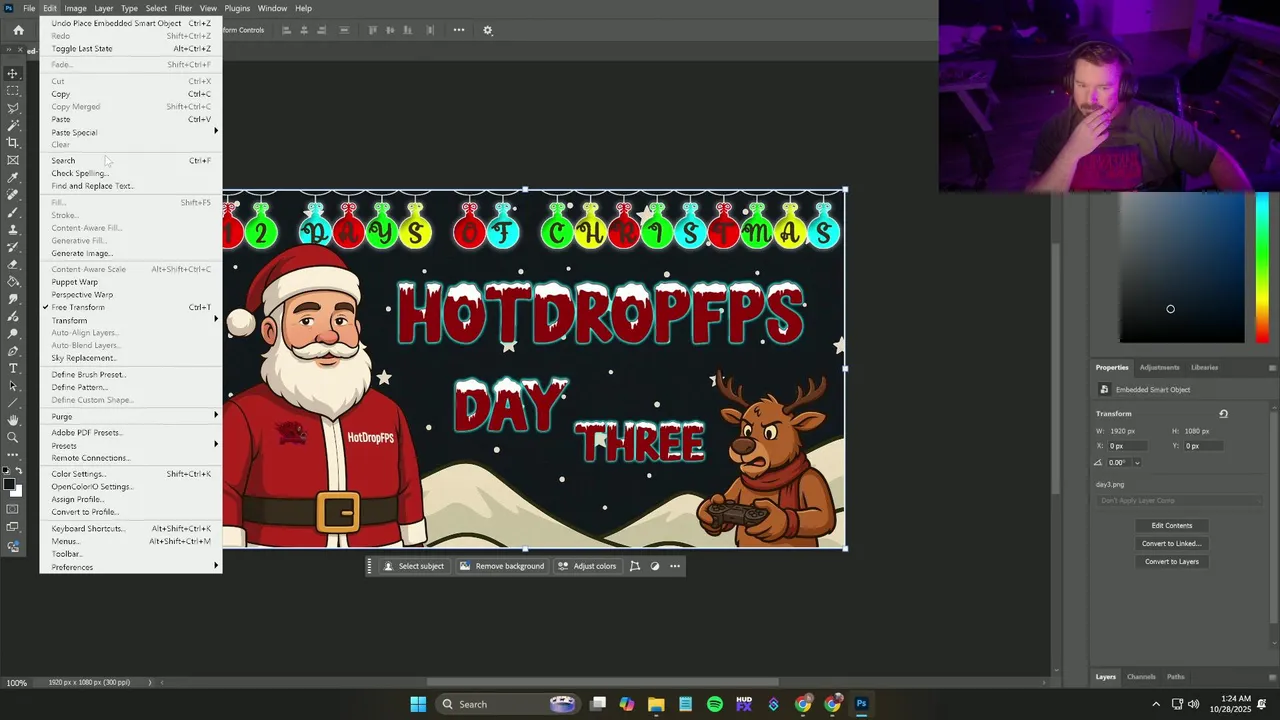Select the Crop tool
1280x720 pixels.
pos(13,142)
